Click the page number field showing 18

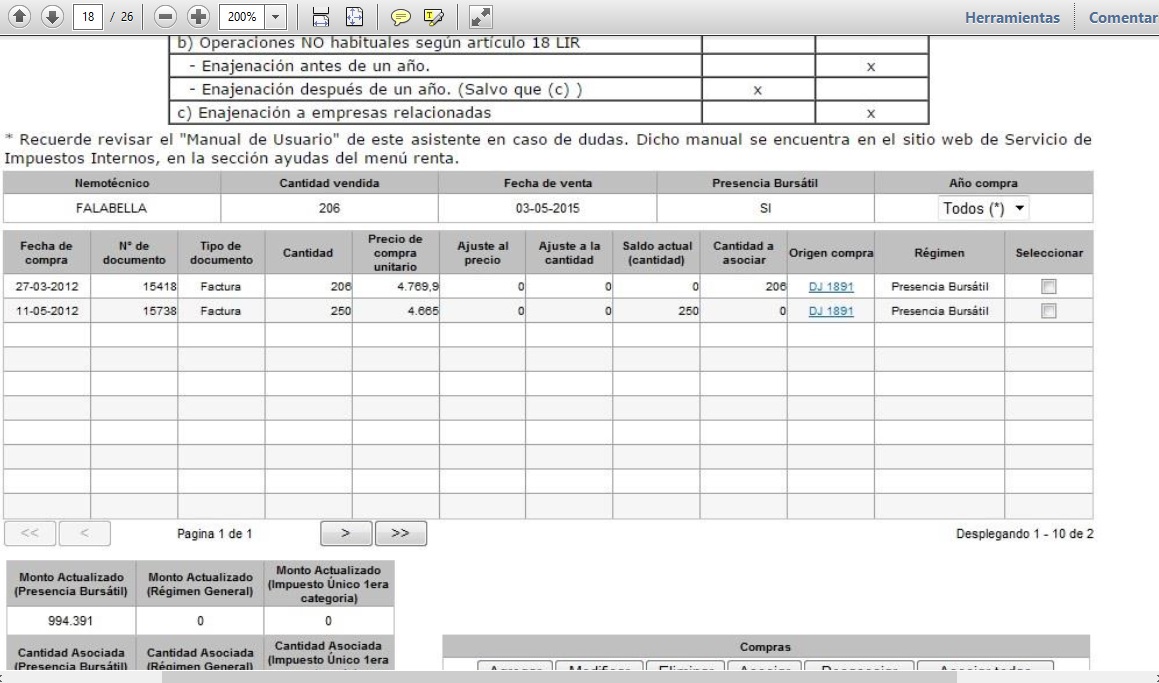click(87, 16)
